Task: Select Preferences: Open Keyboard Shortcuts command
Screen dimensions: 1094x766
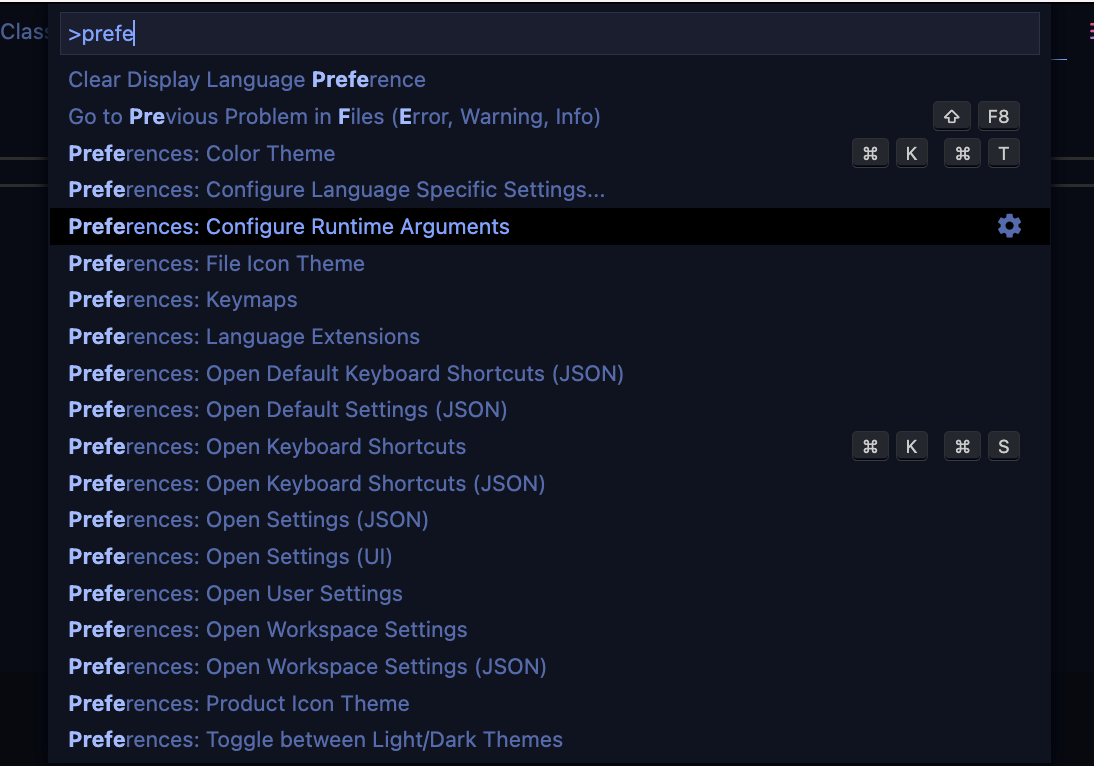Action: (x=266, y=446)
